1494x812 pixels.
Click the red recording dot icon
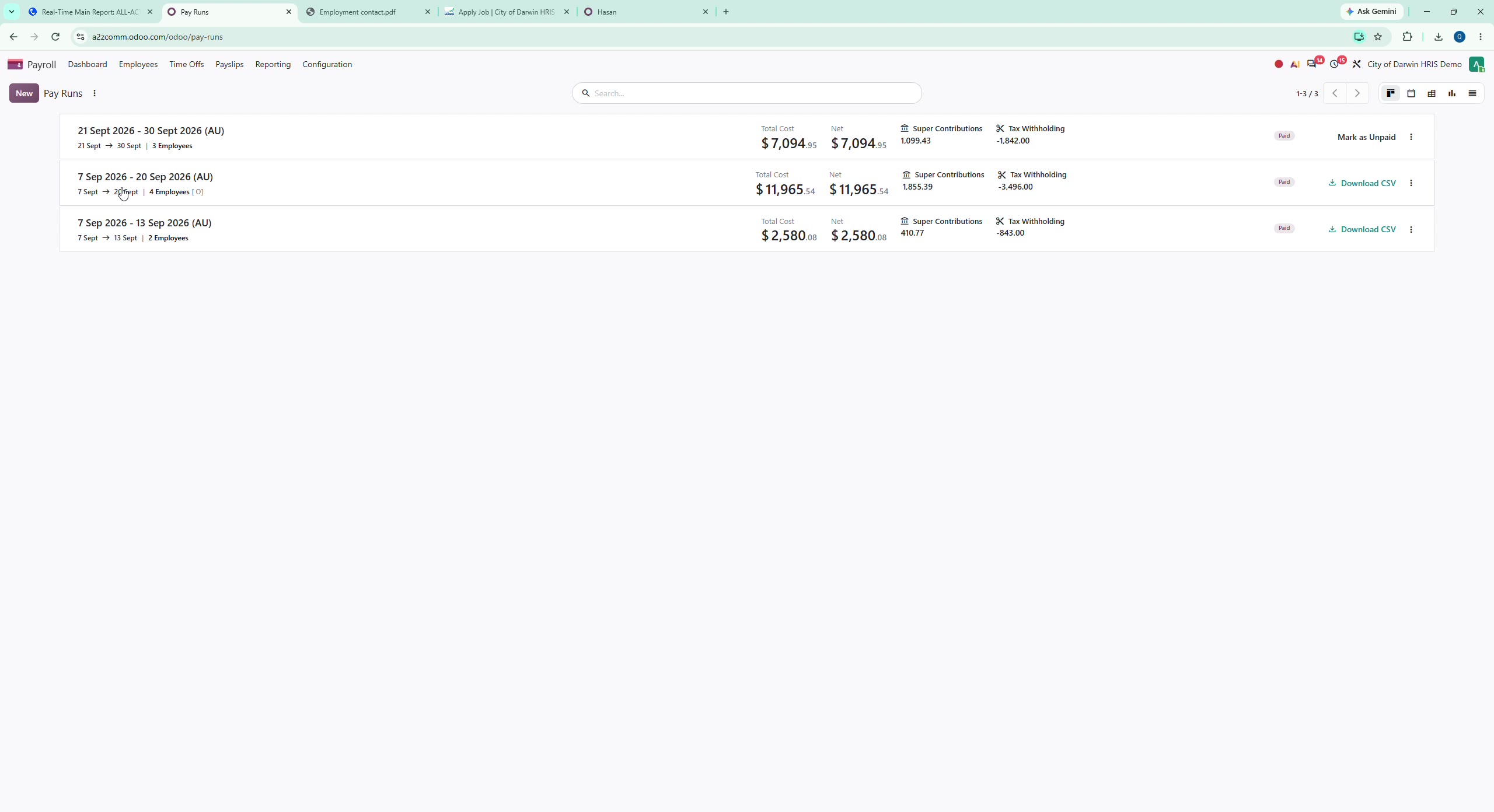[x=1279, y=64]
